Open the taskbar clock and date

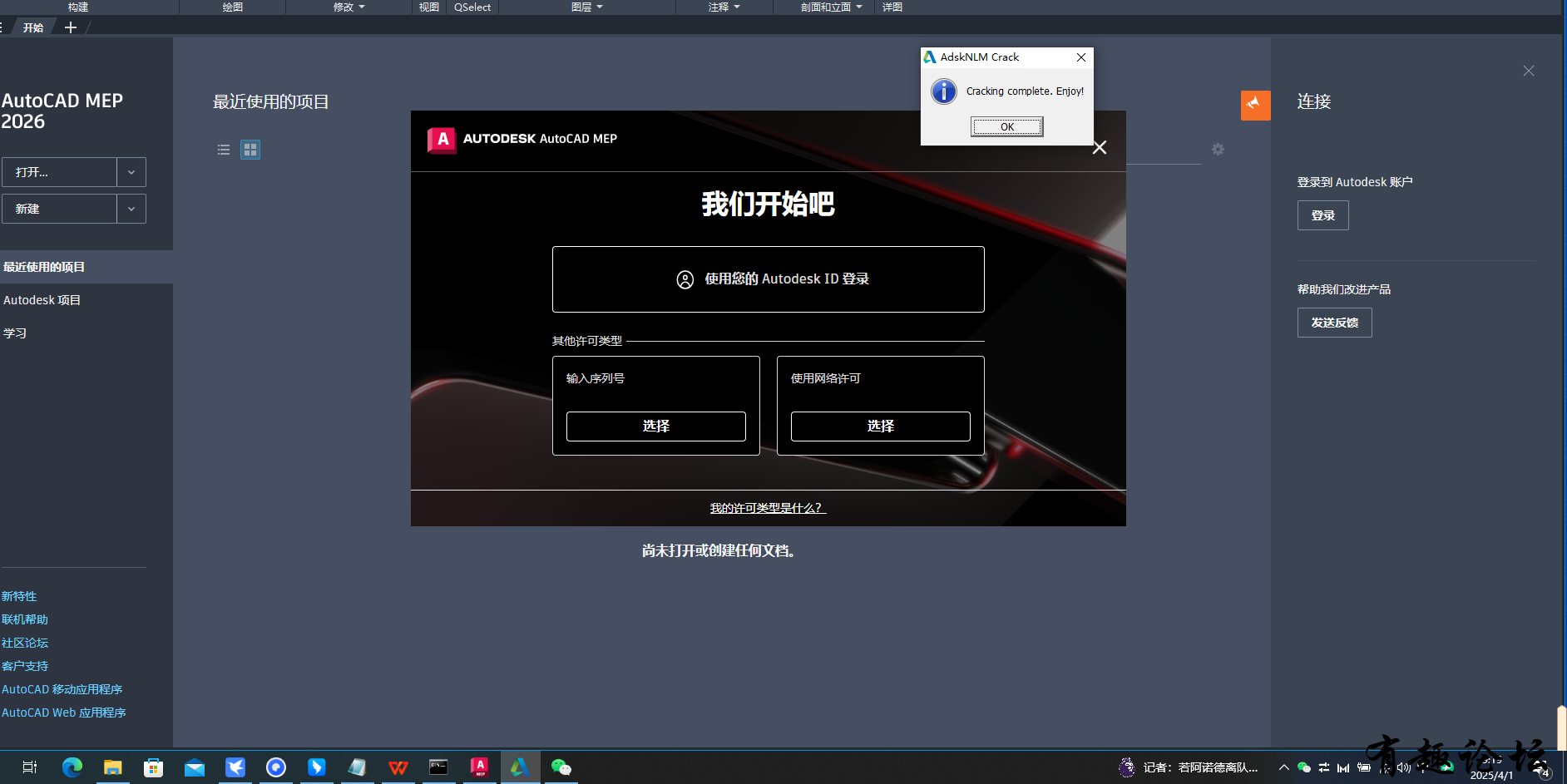pos(1491,767)
